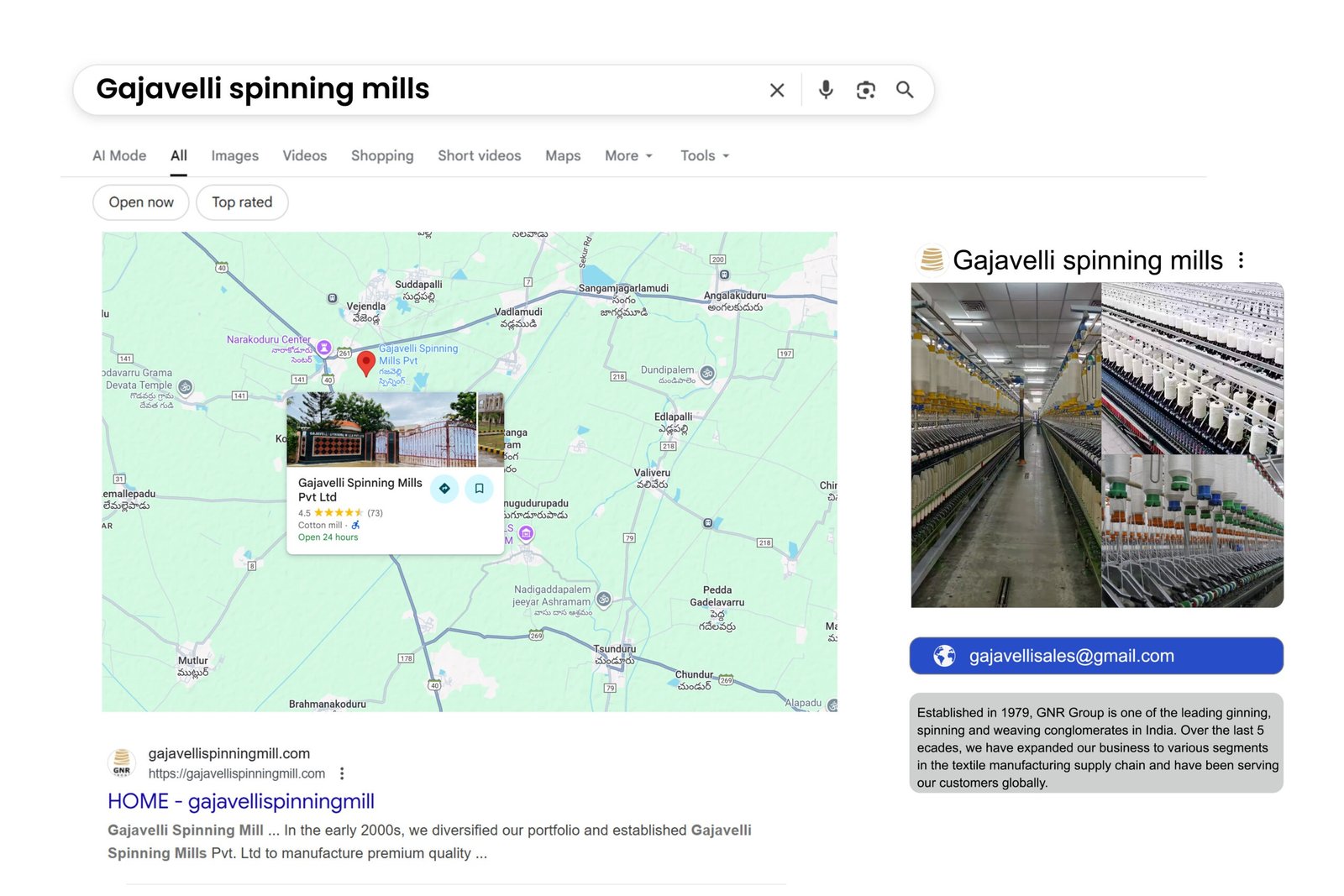Viewport: 1344px width, 896px height.
Task: Click the GNR favicon next to the result
Action: (x=121, y=764)
